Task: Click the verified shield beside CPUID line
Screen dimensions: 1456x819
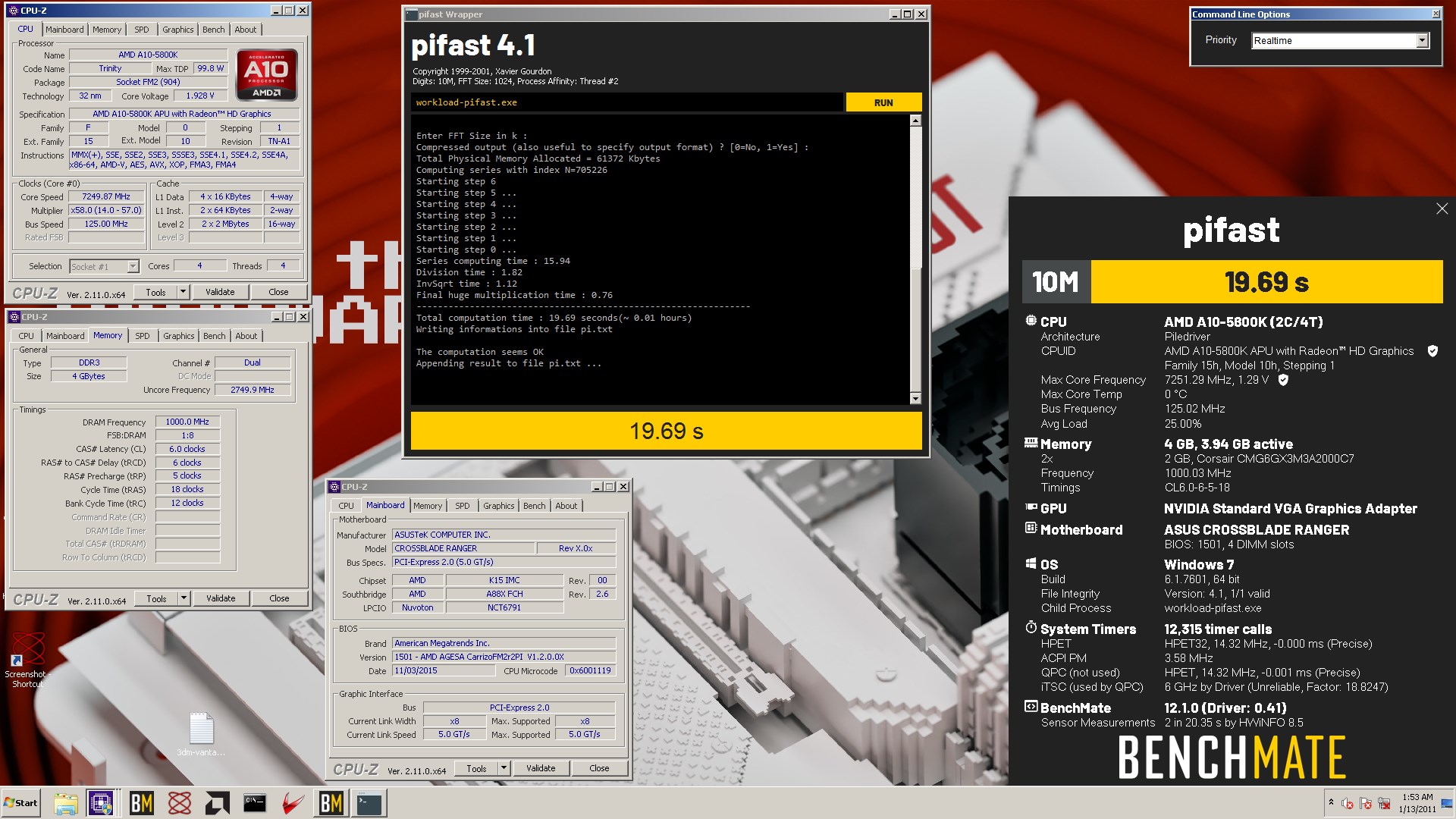Action: coord(1432,351)
